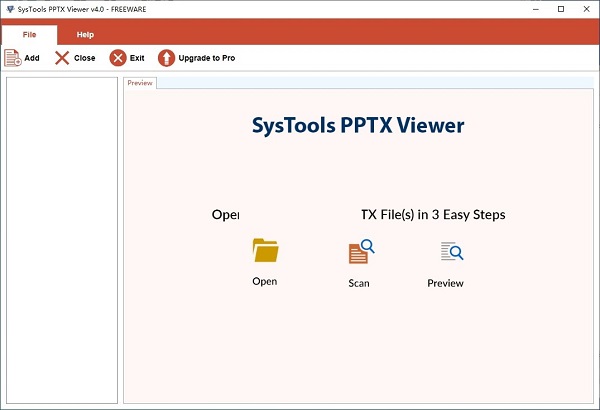The width and height of the screenshot is (600, 410).
Task: Open the Help tab
Action: point(85,35)
